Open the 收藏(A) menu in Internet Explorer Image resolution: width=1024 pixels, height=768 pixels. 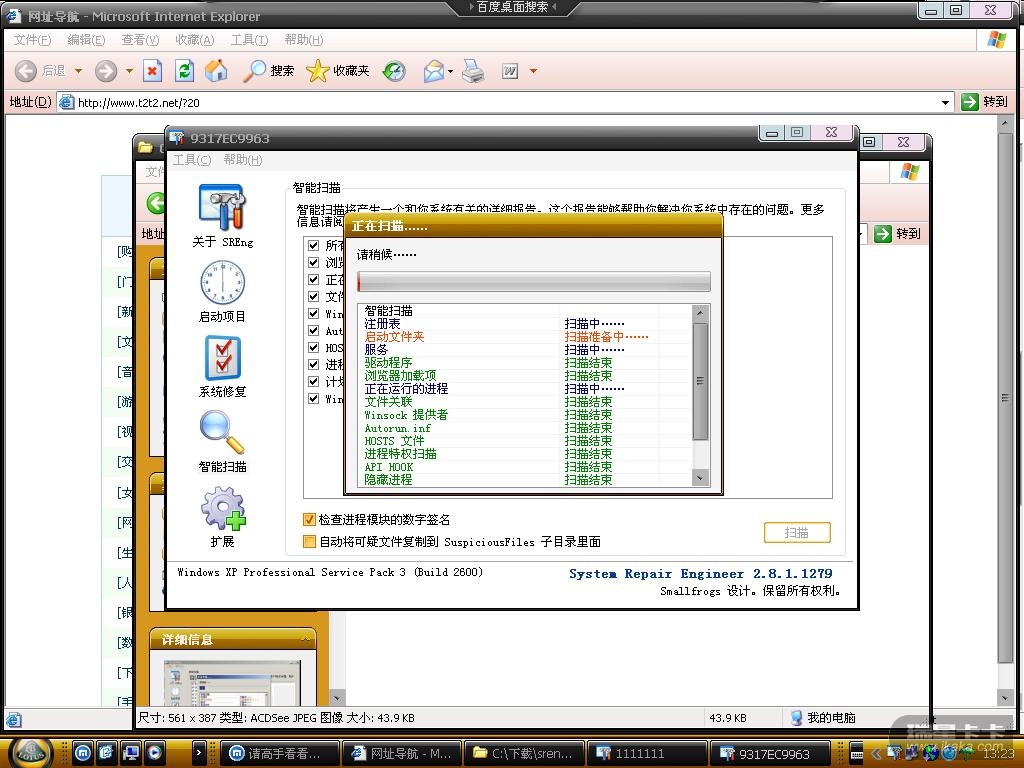[x=194, y=40]
